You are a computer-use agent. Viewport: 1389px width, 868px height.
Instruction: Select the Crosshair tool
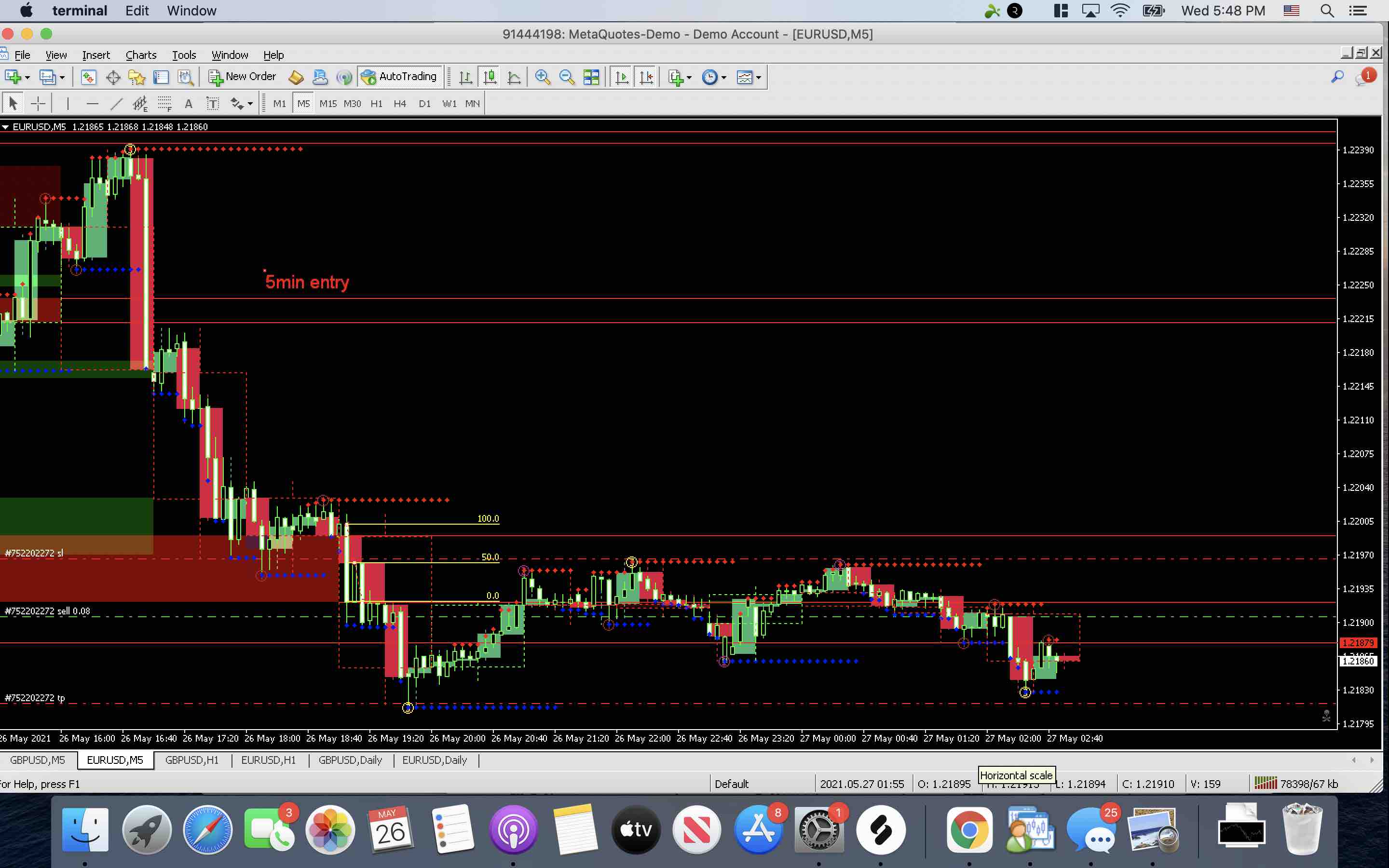pyautogui.click(x=38, y=103)
